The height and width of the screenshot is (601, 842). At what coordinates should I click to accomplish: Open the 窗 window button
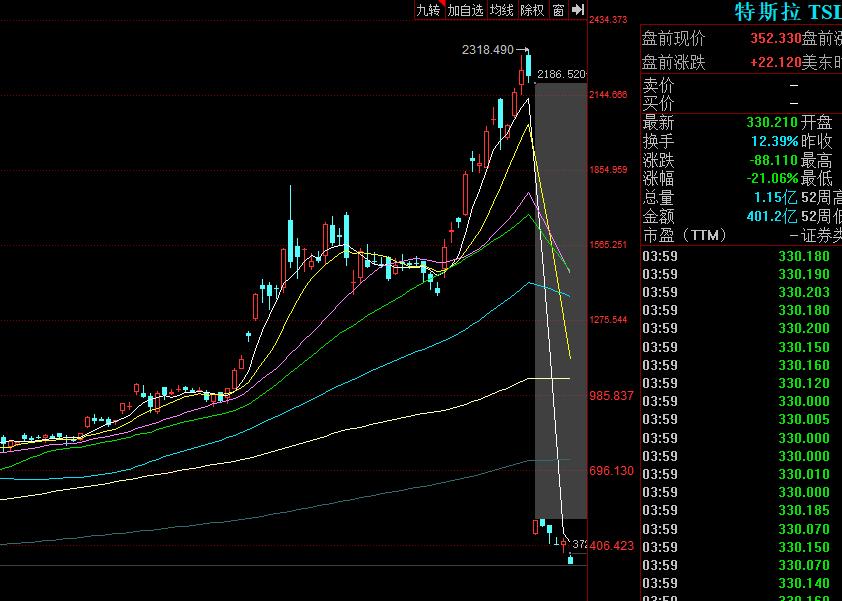tap(558, 10)
